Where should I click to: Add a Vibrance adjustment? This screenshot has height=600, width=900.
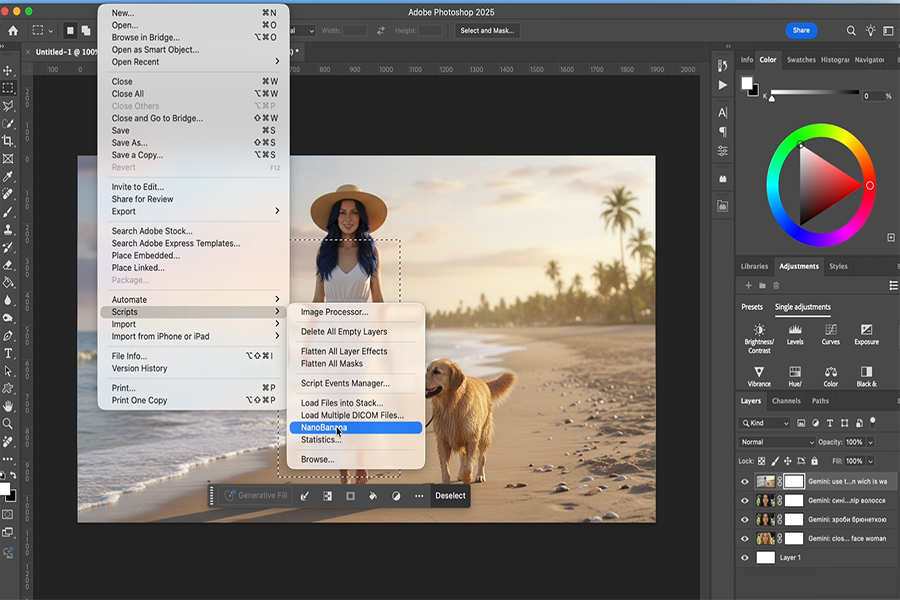(759, 377)
